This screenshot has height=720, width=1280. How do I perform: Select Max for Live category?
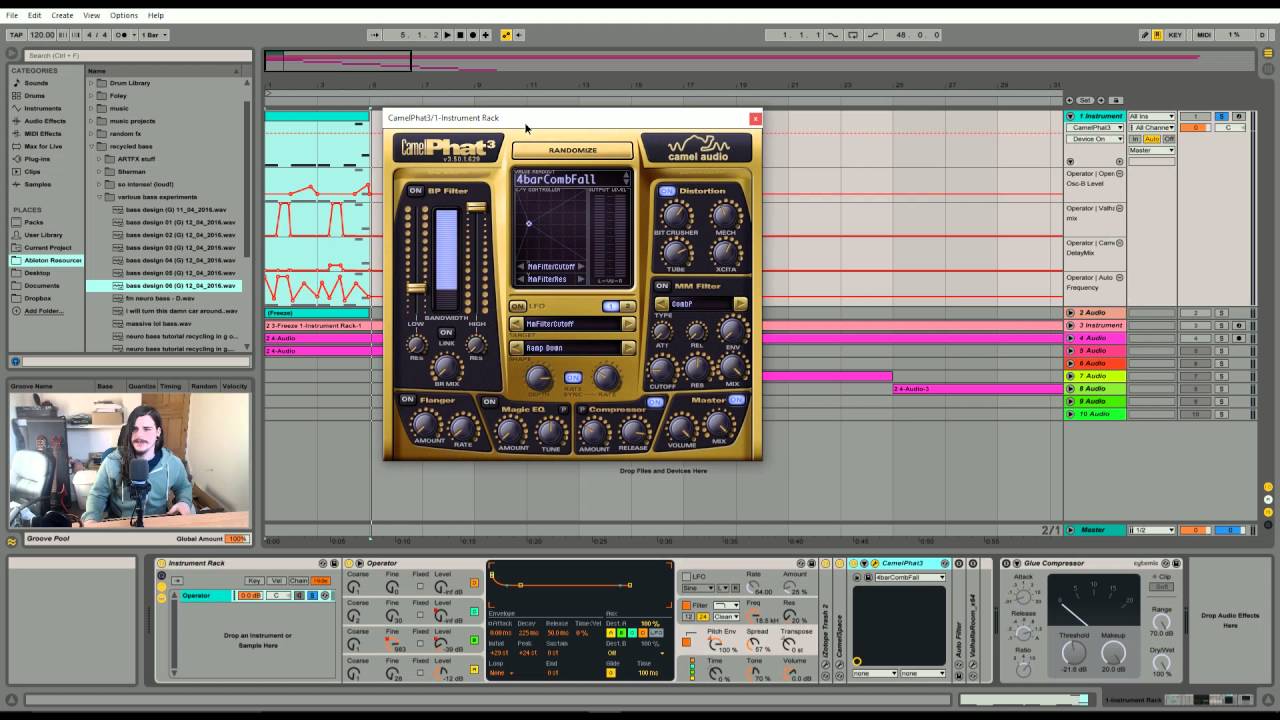(43, 146)
